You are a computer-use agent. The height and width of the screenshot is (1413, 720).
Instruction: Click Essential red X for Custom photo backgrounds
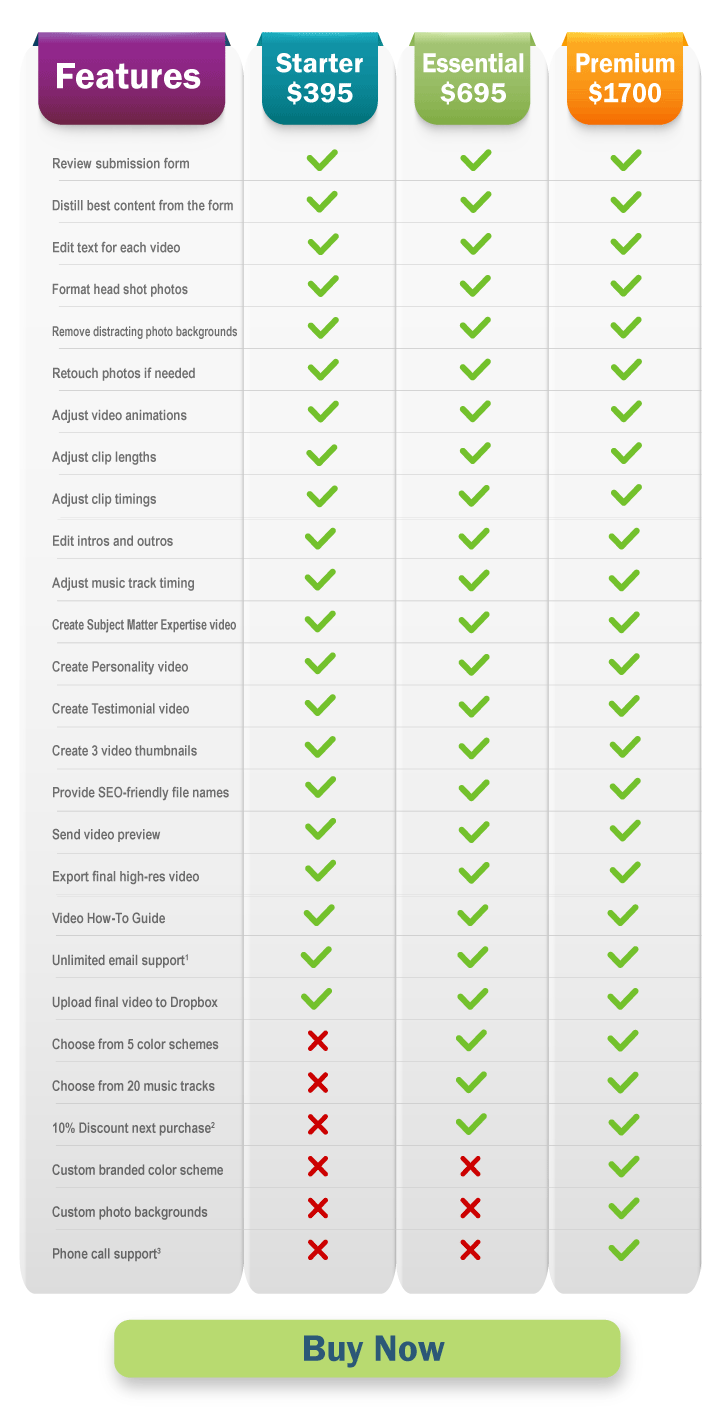coord(471,1208)
